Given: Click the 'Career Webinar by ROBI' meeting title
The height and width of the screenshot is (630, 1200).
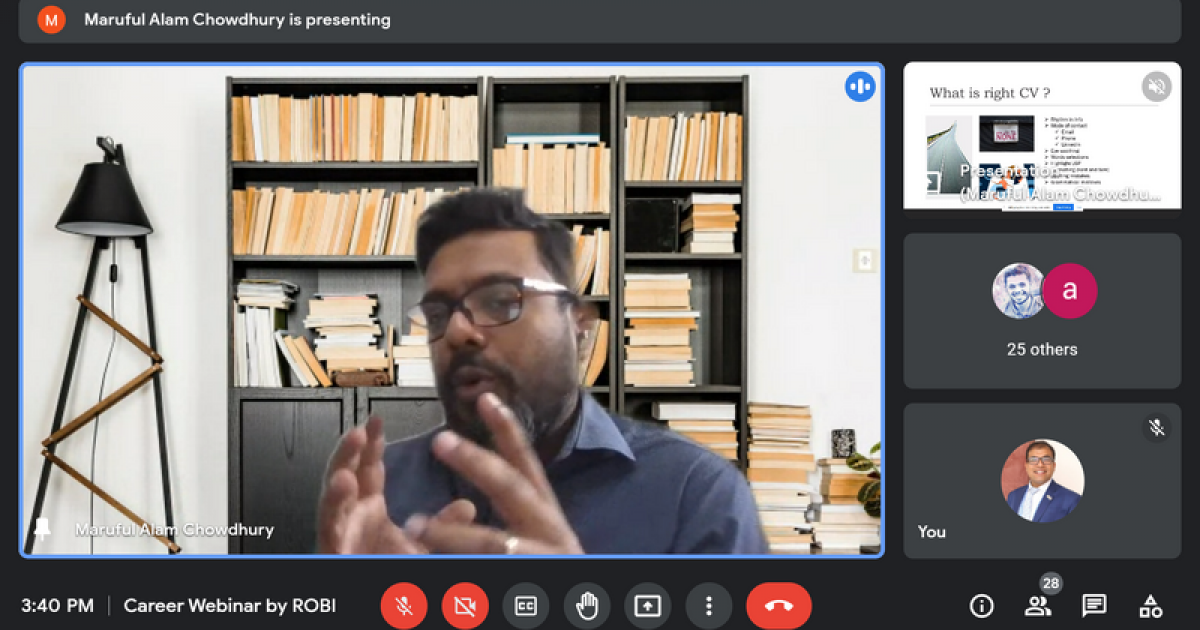Looking at the screenshot, I should (x=229, y=606).
